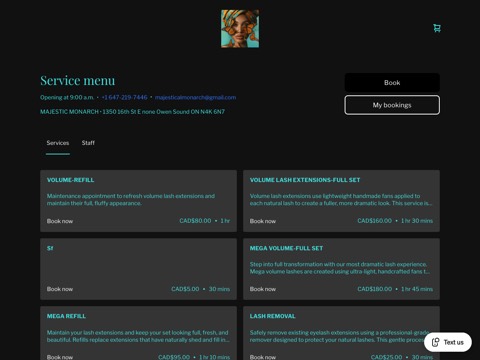The width and height of the screenshot is (480, 360).
Task: Click the VOLUME-REFILL description text
Action: coord(131,200)
